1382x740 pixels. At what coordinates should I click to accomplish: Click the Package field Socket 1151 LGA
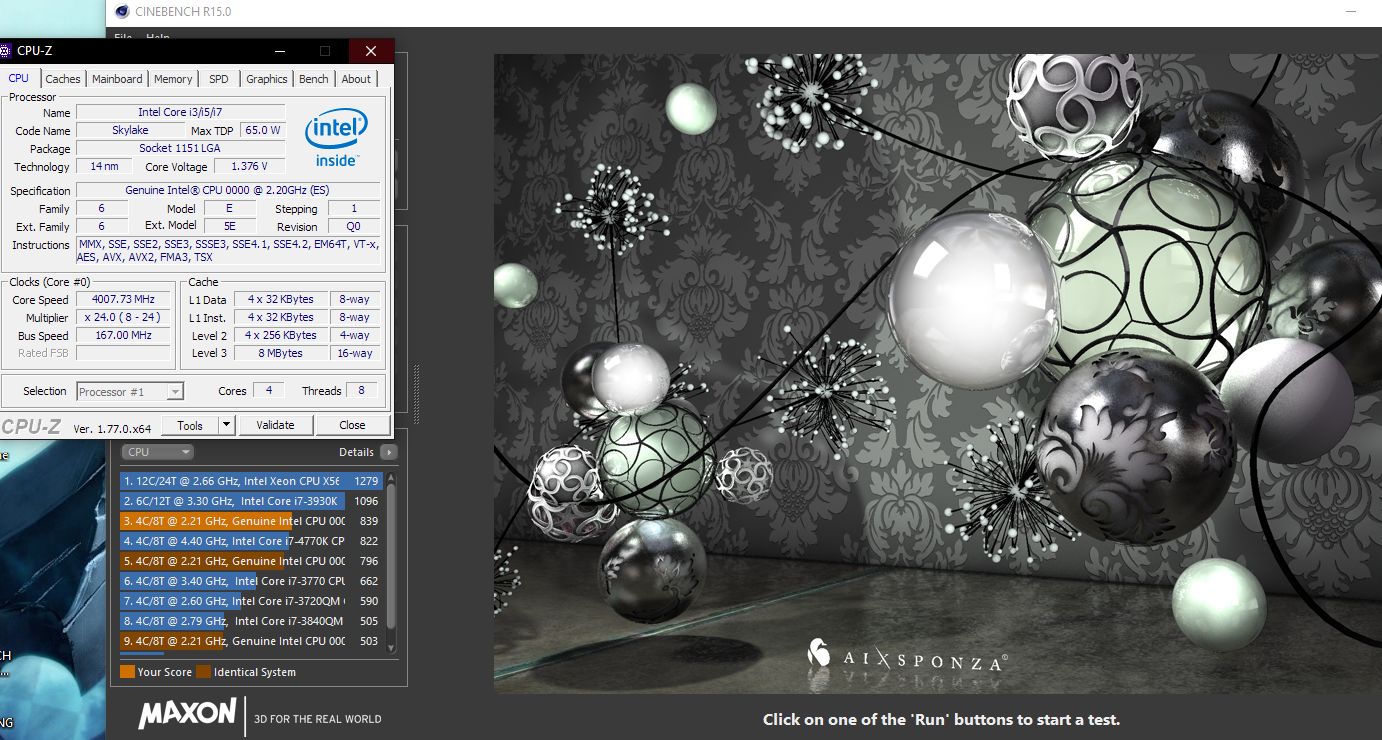tap(180, 149)
